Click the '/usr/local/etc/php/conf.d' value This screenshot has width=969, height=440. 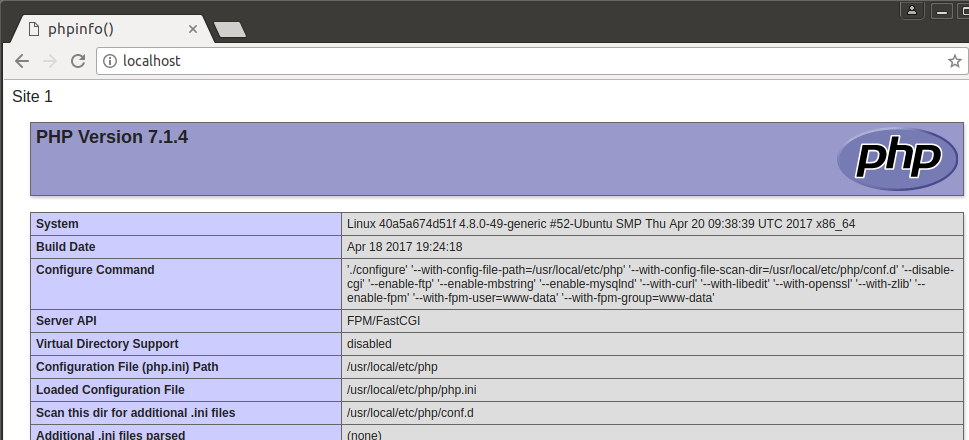(x=410, y=412)
